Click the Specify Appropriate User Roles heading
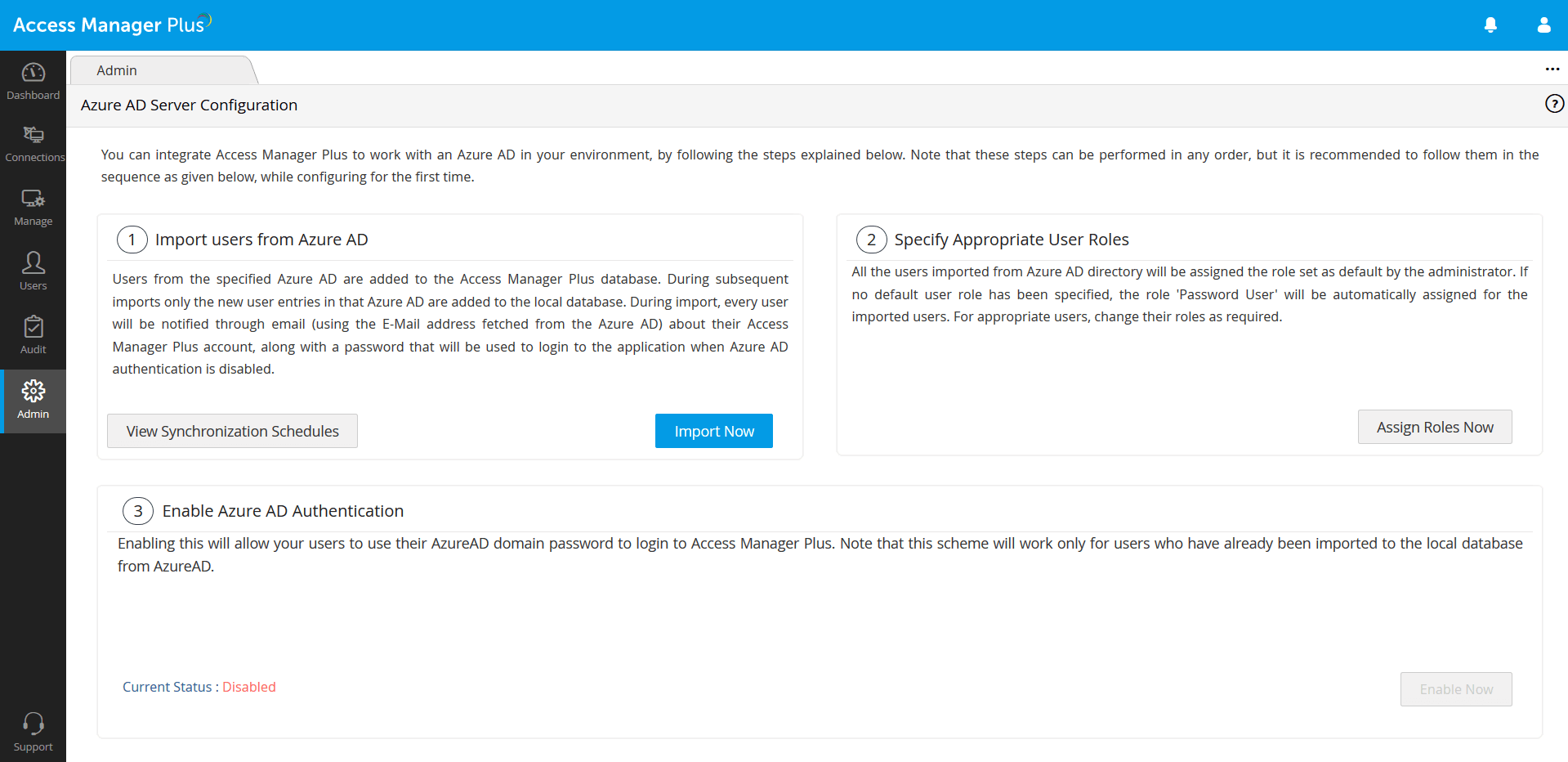This screenshot has width=1568, height=762. [1012, 240]
